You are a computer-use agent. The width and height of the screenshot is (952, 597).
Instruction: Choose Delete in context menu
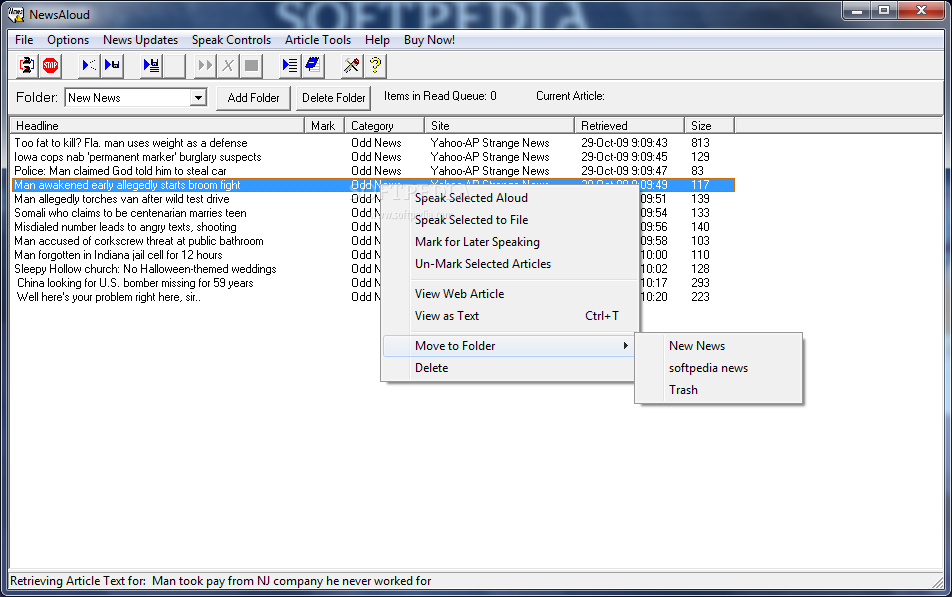(x=431, y=368)
